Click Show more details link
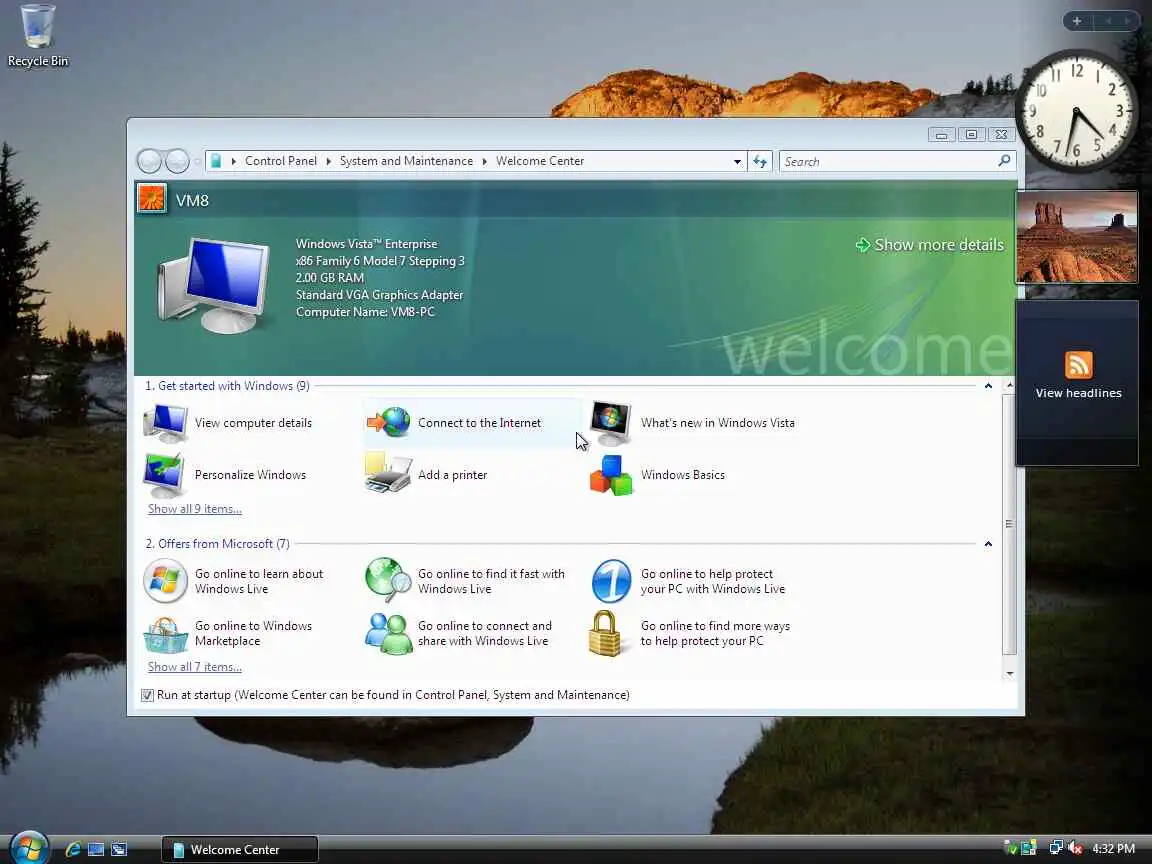 point(930,245)
